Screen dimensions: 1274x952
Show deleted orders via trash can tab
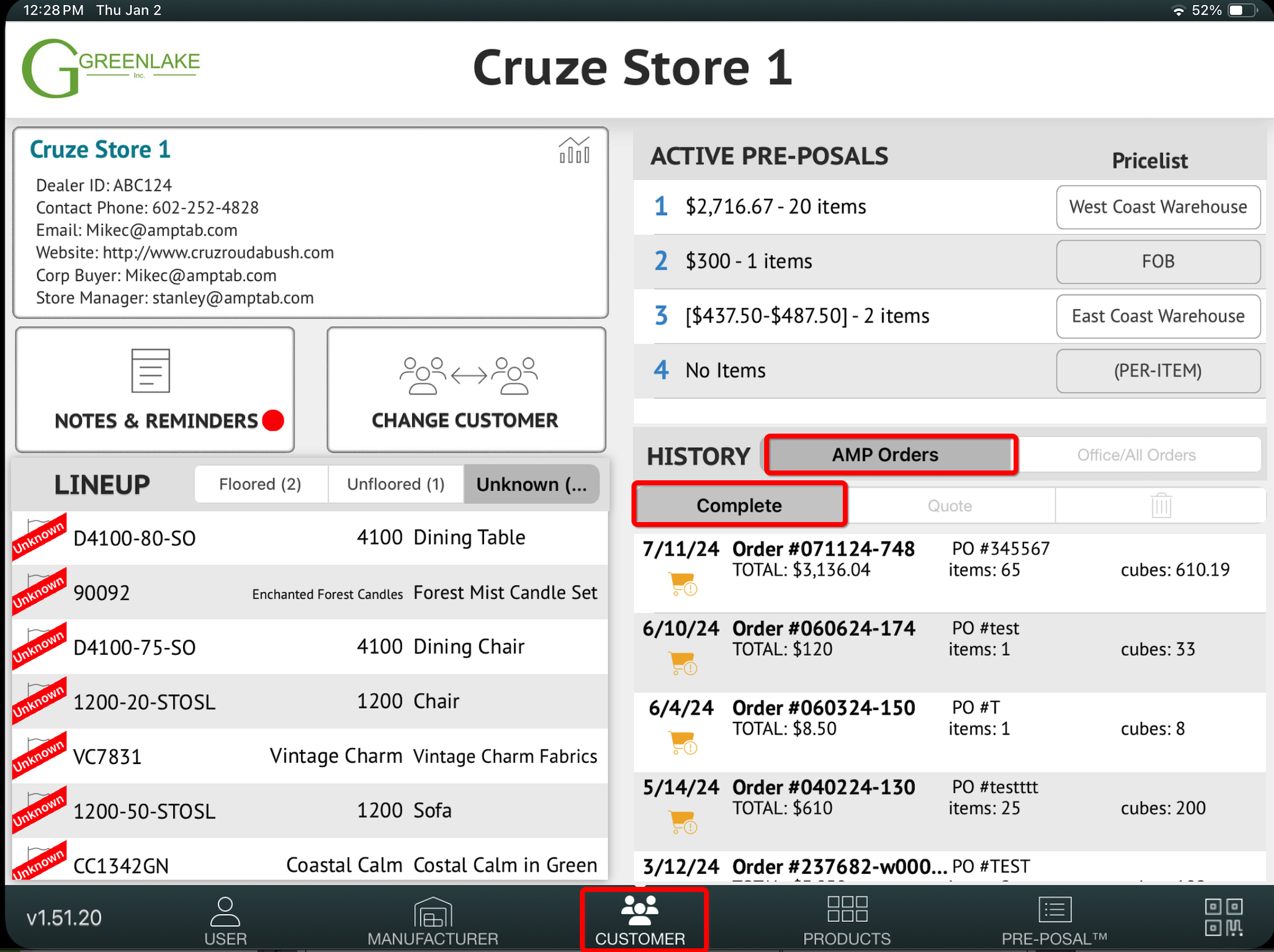[1160, 506]
